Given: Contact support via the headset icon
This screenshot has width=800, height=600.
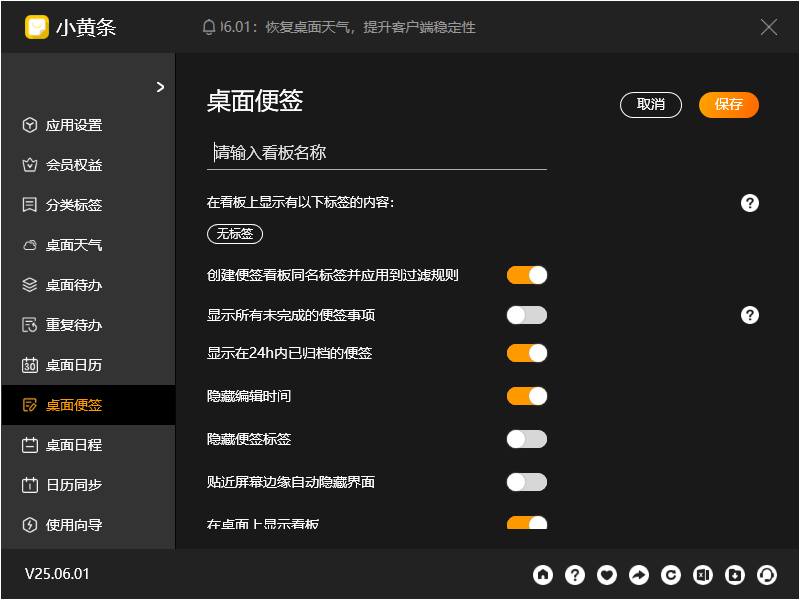Looking at the screenshot, I should [x=767, y=575].
